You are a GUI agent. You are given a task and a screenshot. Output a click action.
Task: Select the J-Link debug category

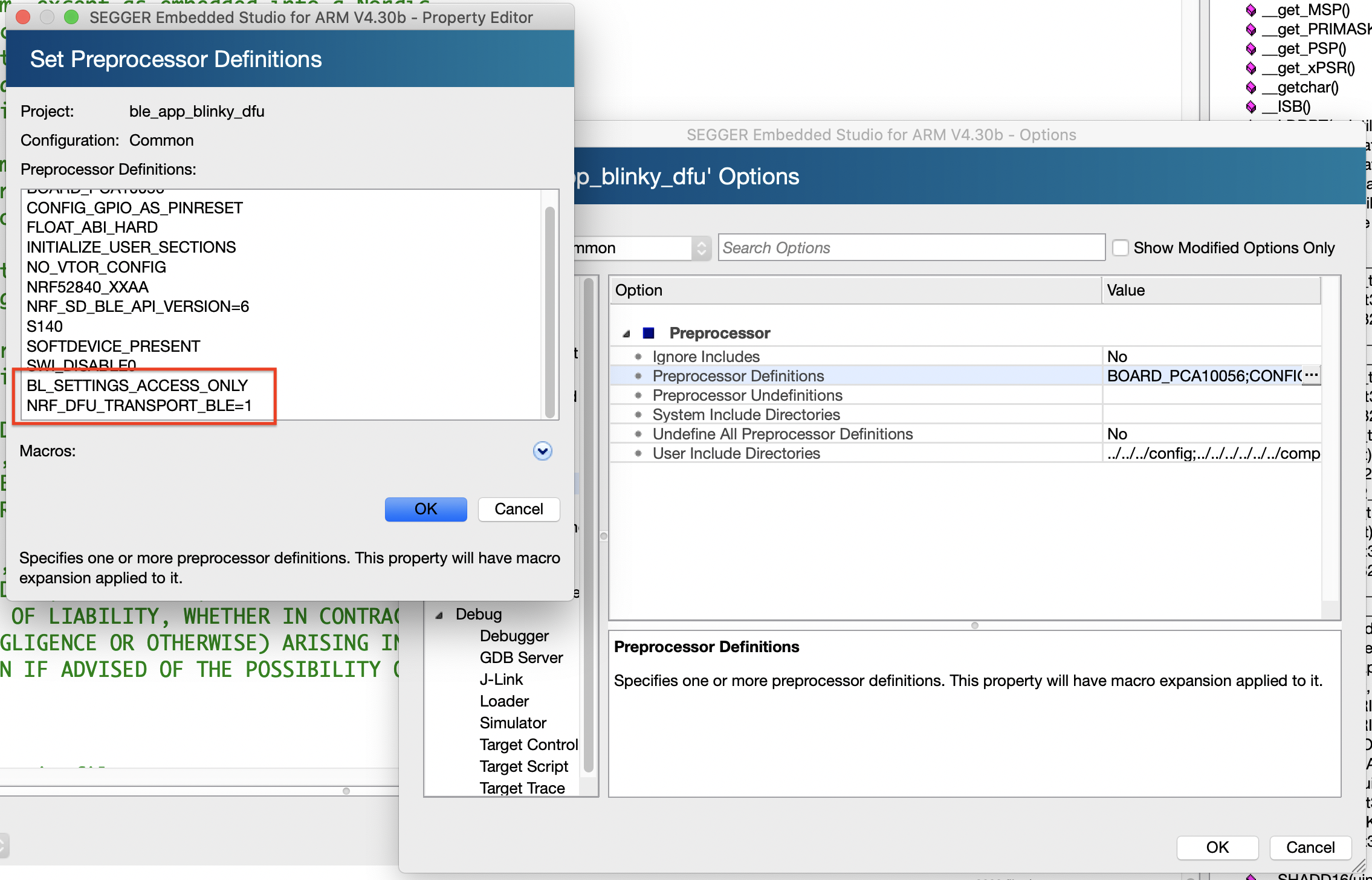click(x=500, y=679)
